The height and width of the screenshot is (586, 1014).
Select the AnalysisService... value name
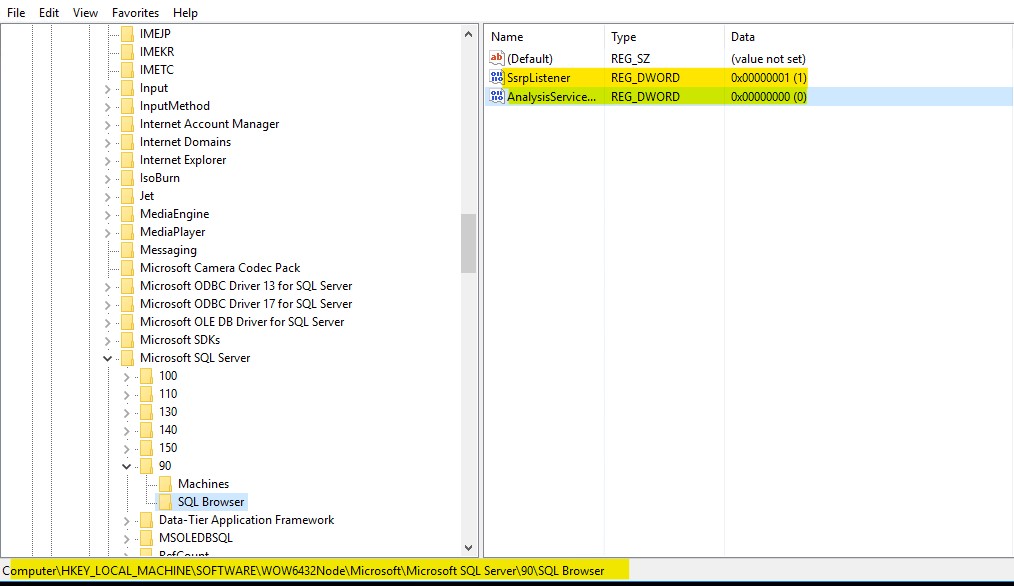pos(552,96)
